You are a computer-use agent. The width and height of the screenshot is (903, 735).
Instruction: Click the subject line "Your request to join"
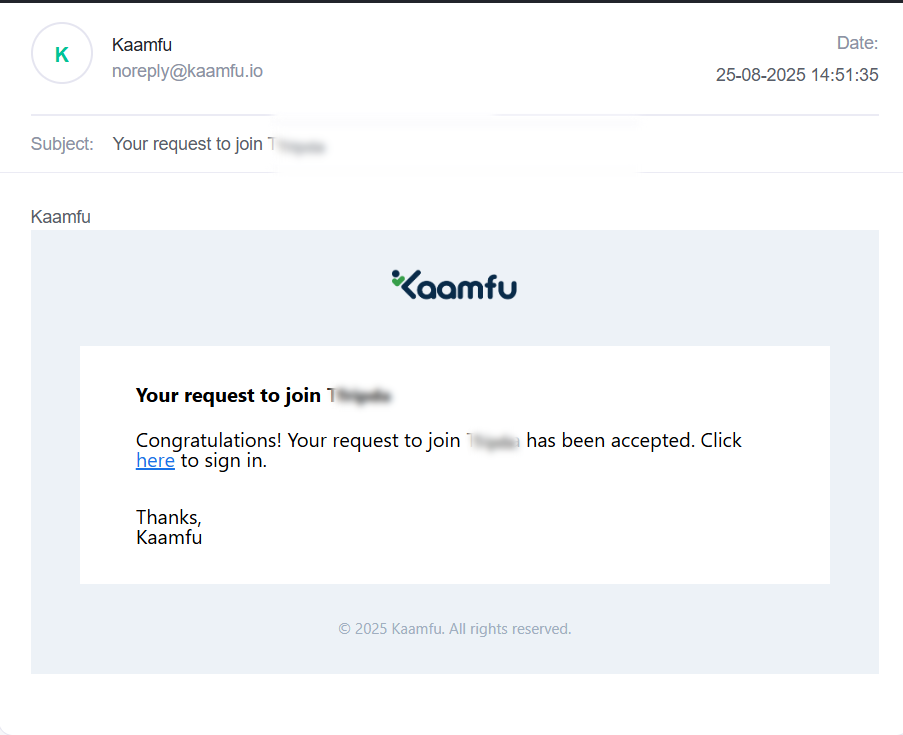coord(188,144)
